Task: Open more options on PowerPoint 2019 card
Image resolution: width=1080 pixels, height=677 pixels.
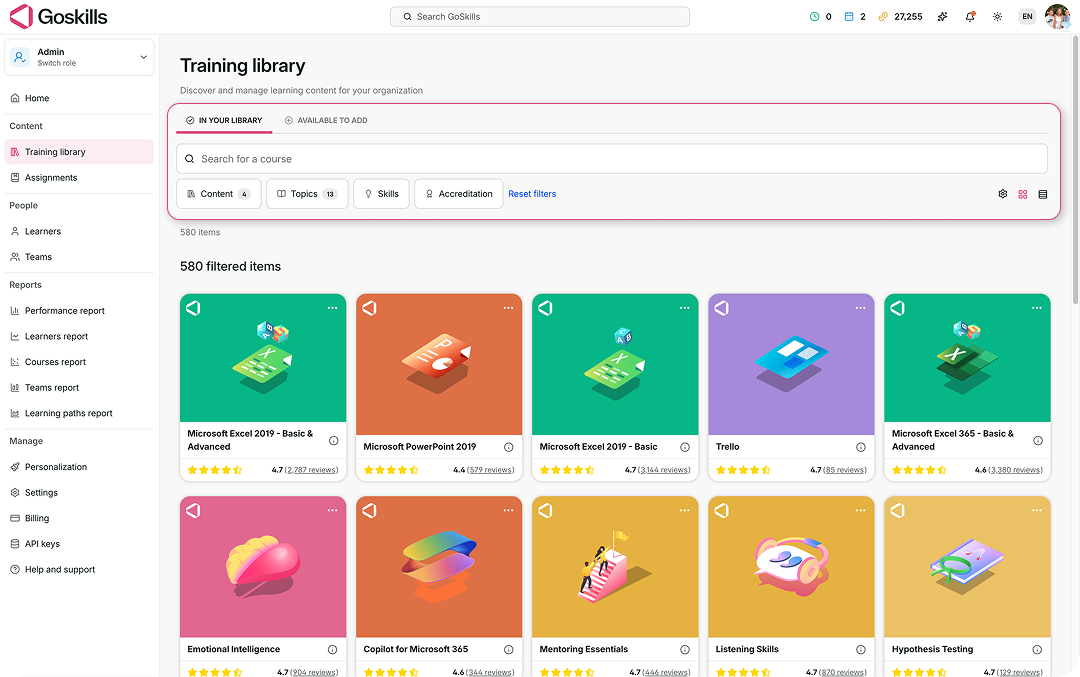Action: 508,308
